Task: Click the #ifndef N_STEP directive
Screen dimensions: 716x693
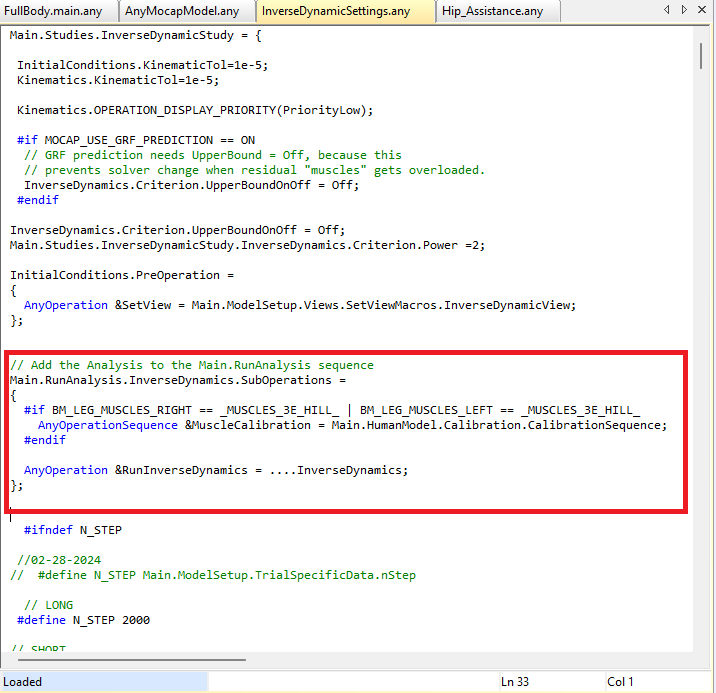Action: [x=73, y=530]
